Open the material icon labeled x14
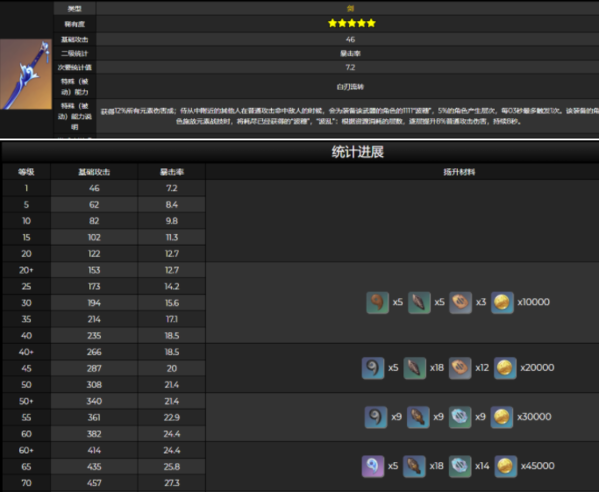Image resolution: width=599 pixels, height=492 pixels. tap(460, 466)
